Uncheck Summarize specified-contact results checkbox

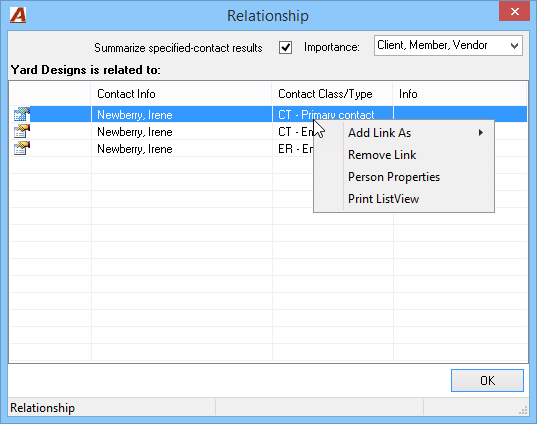pyautogui.click(x=285, y=47)
